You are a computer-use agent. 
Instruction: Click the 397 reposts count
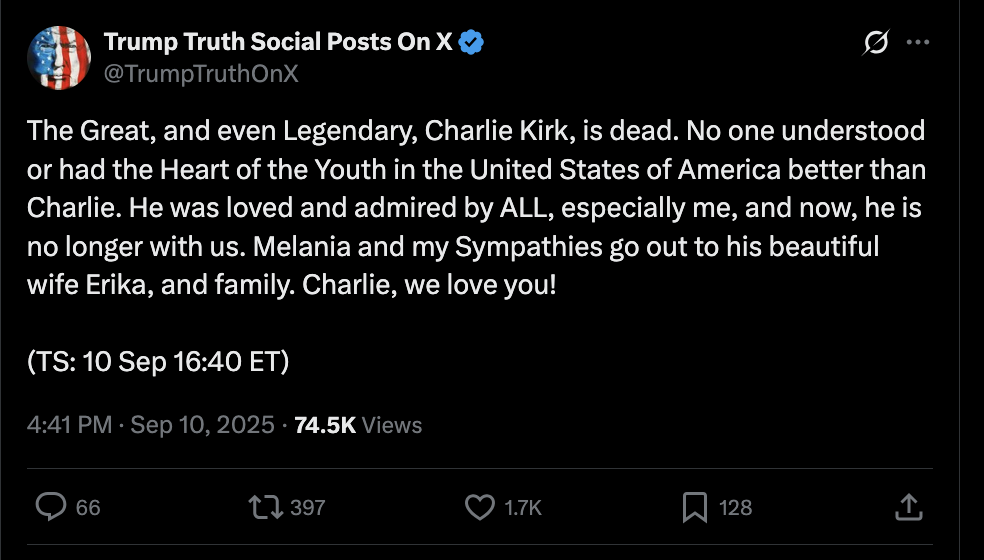click(x=307, y=508)
